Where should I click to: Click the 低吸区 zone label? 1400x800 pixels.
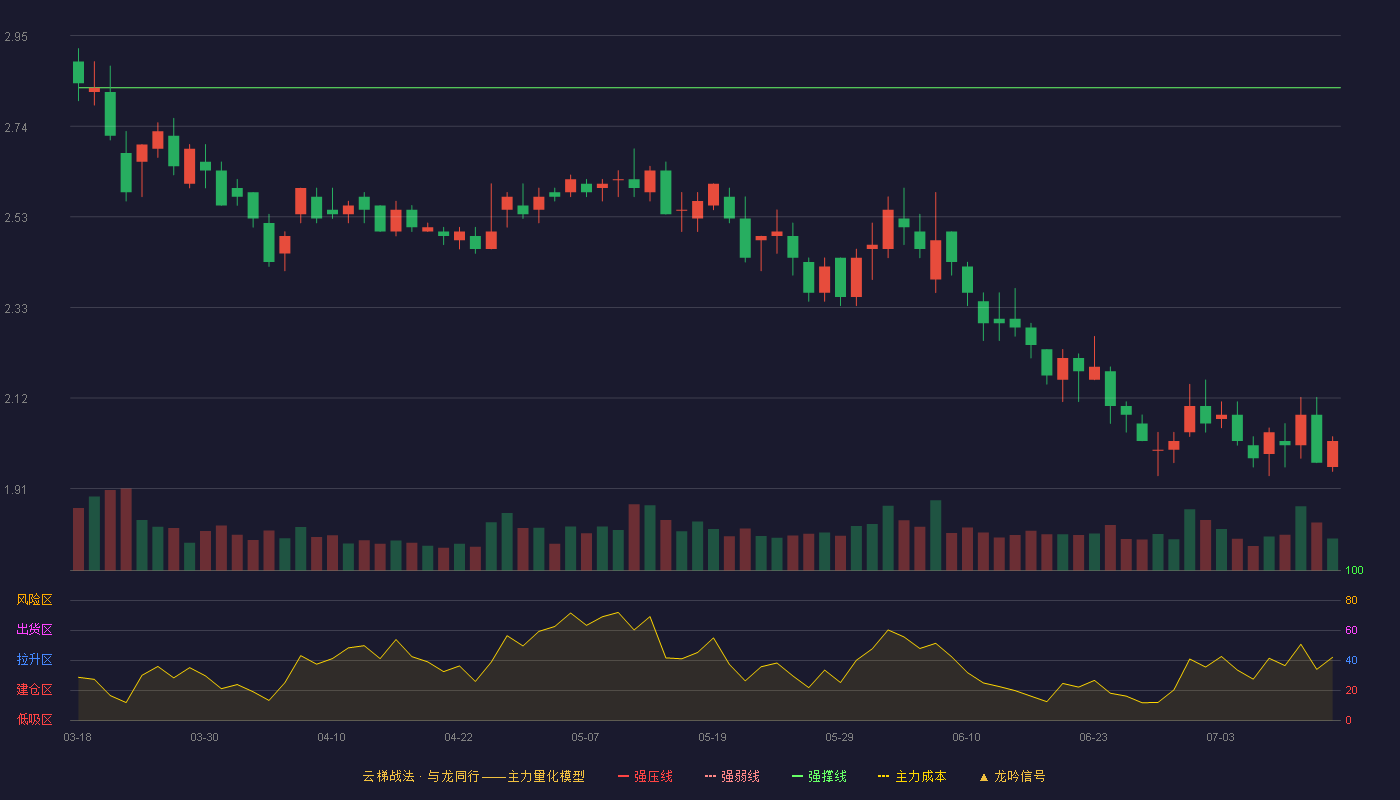34,719
